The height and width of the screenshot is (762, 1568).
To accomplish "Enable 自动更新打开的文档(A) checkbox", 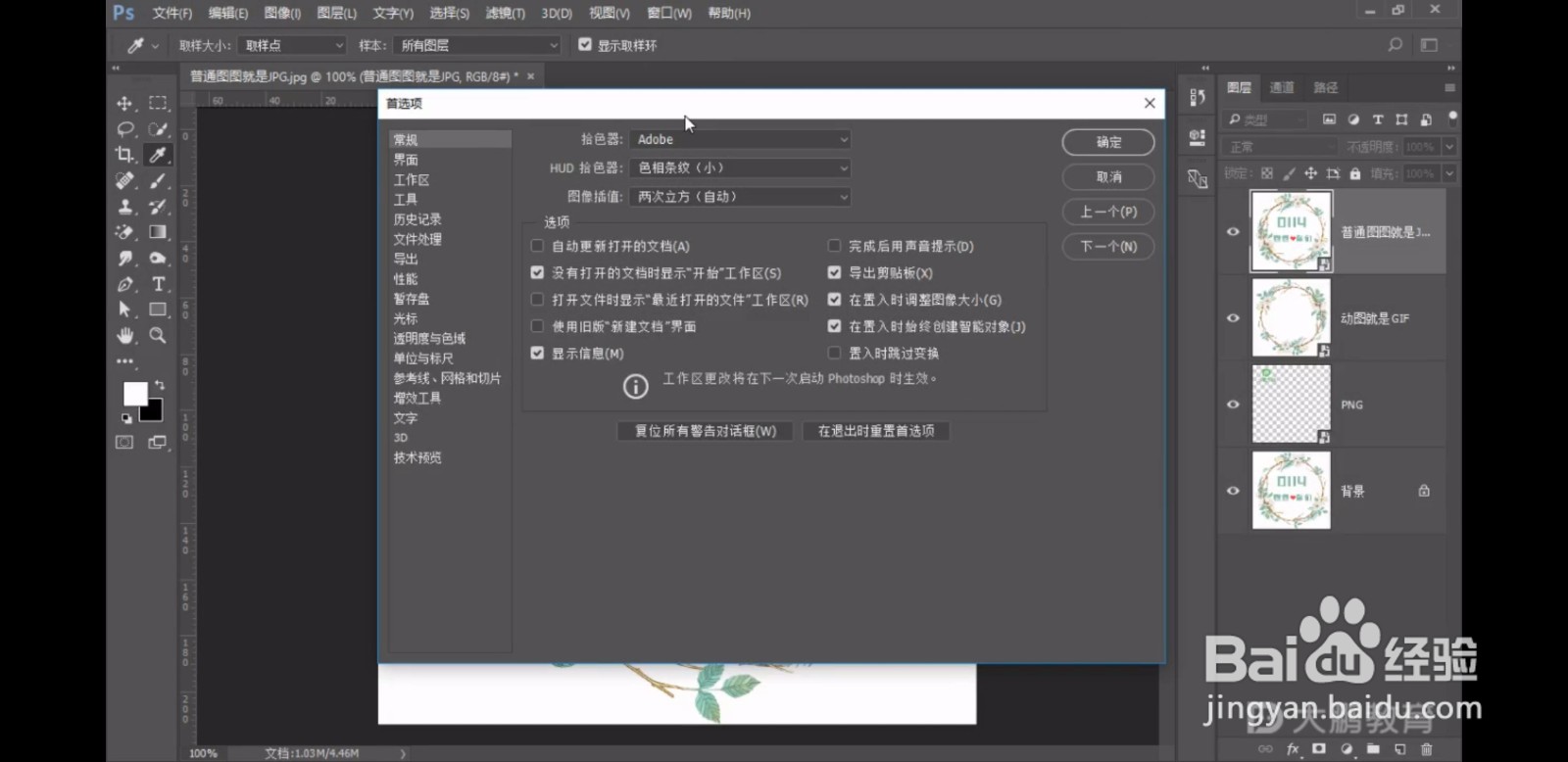I will click(537, 246).
